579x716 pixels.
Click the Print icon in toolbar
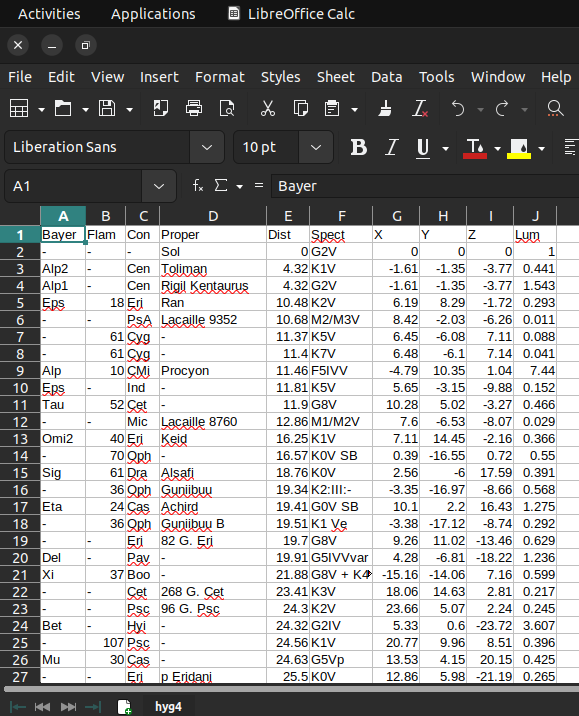tap(194, 109)
